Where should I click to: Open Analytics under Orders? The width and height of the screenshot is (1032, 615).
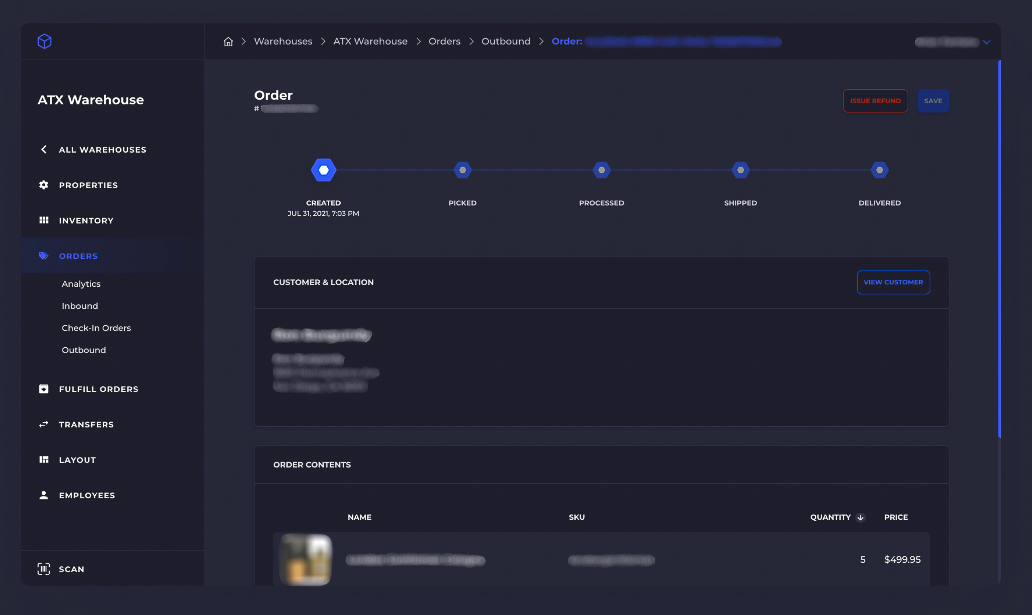click(81, 284)
